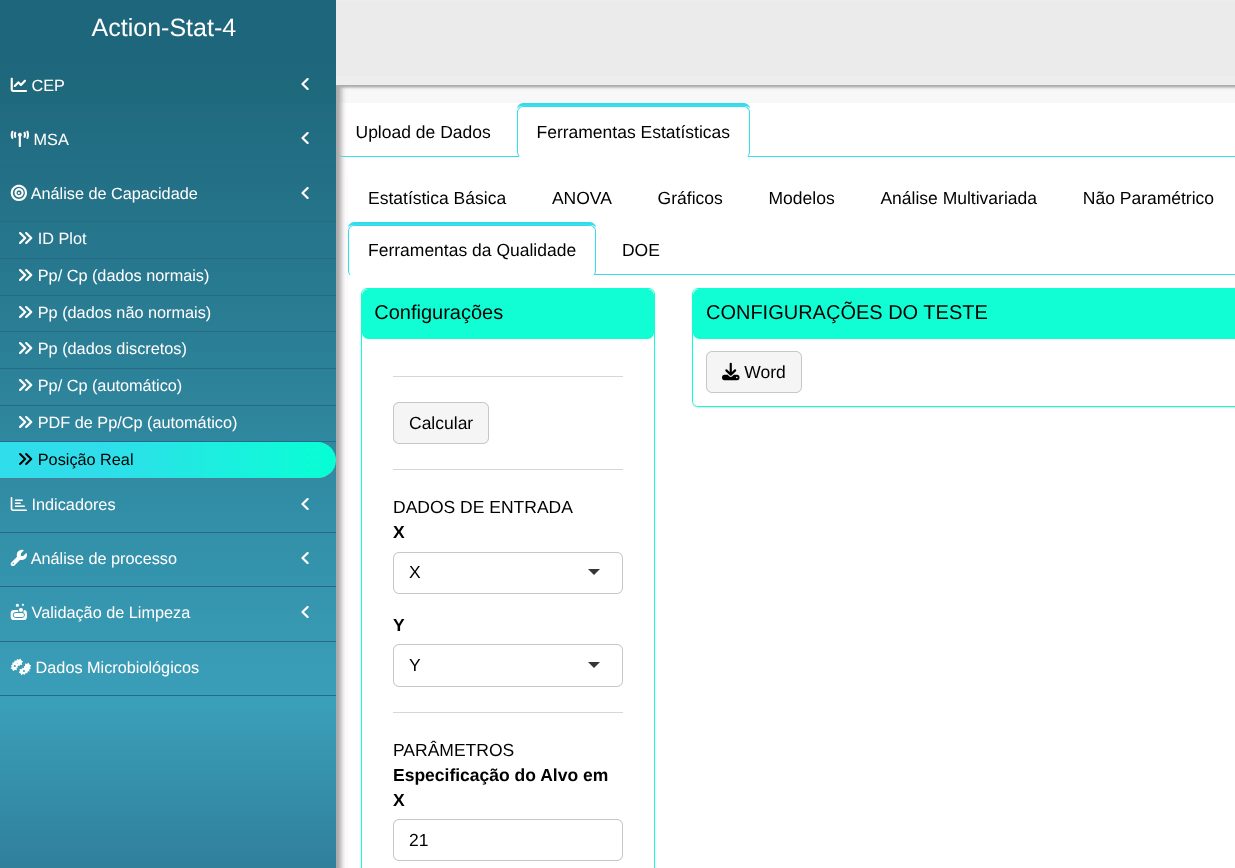The image size is (1235, 868).
Task: Click the Indicadores bar chart icon
Action: pos(19,504)
